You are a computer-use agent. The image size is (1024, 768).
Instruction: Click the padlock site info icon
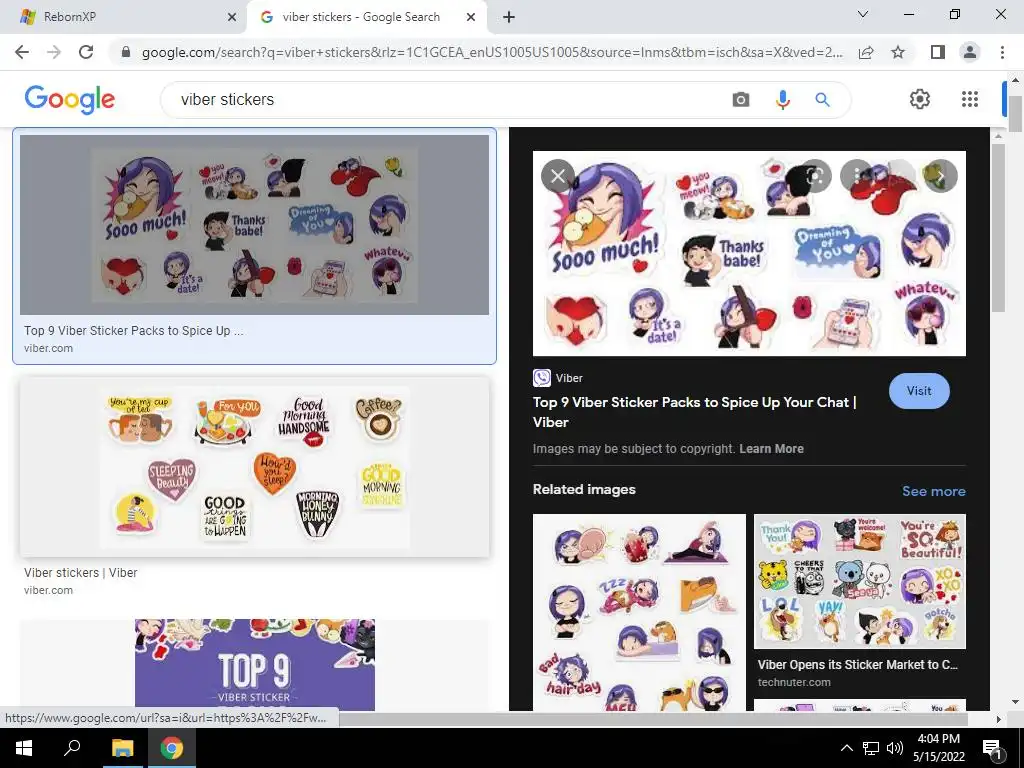[126, 52]
